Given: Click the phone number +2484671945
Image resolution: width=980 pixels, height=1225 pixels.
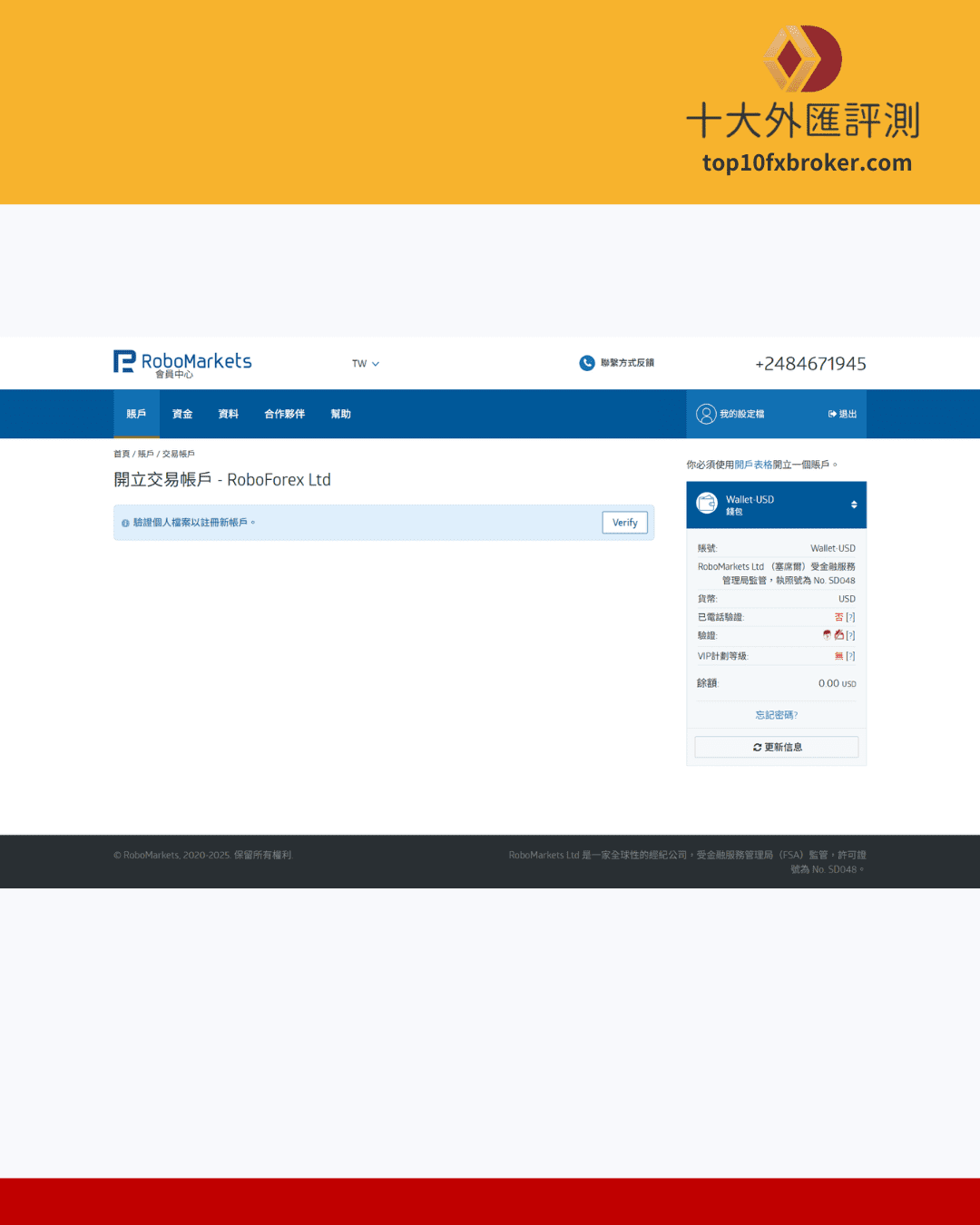Looking at the screenshot, I should point(810,363).
